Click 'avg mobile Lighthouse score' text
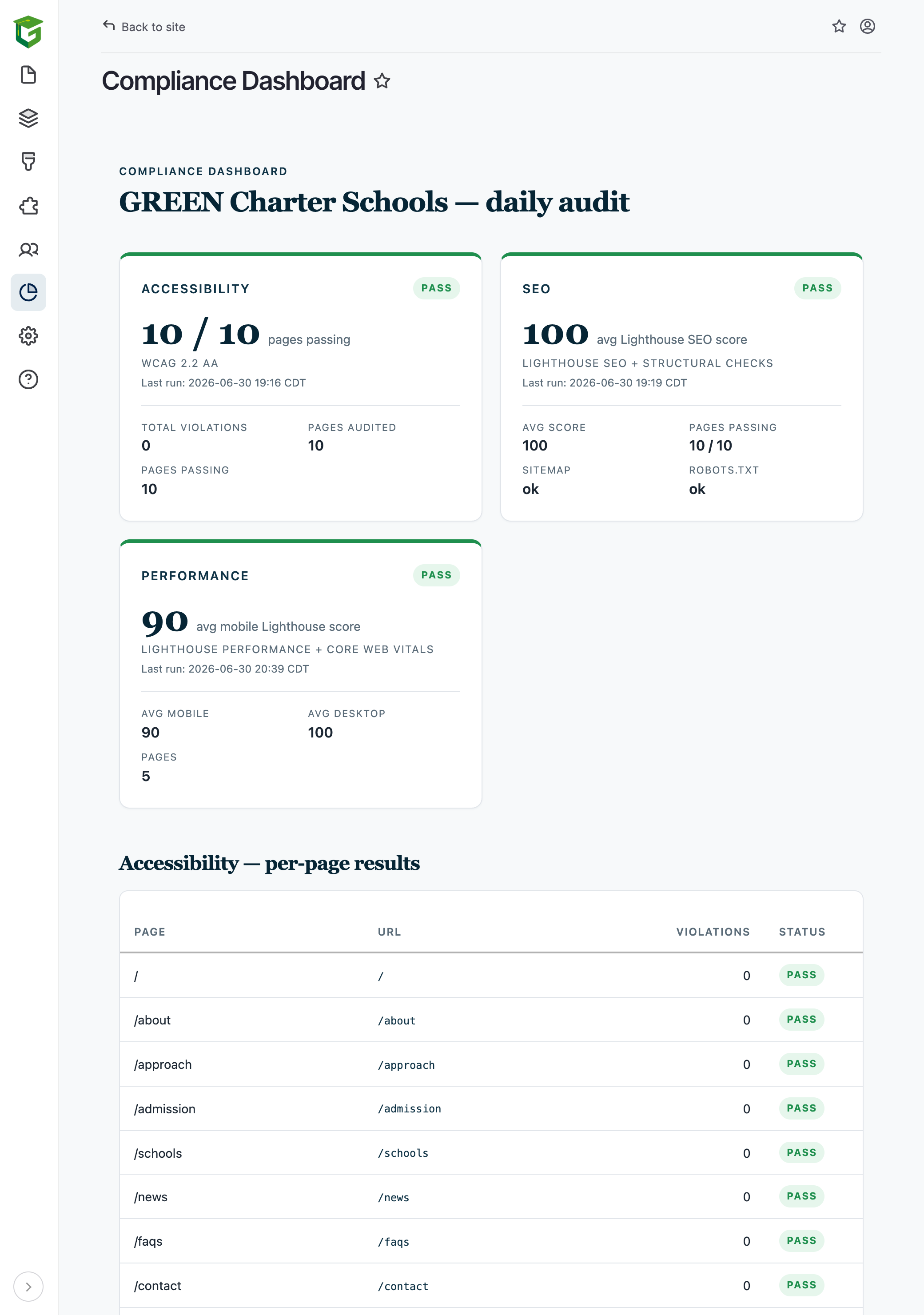Screen dimensions: 924x1315 [279, 626]
